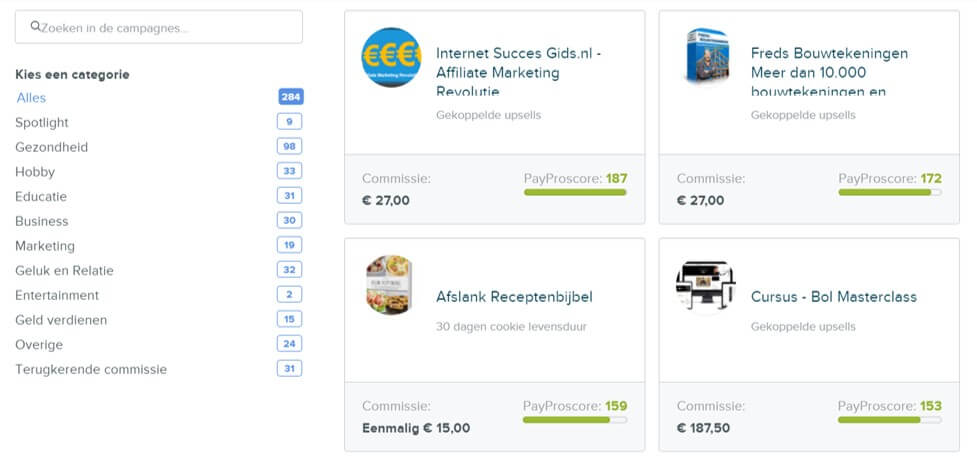Select Terugkerende commissie filter
The height and width of the screenshot is (460, 977).
91,369
